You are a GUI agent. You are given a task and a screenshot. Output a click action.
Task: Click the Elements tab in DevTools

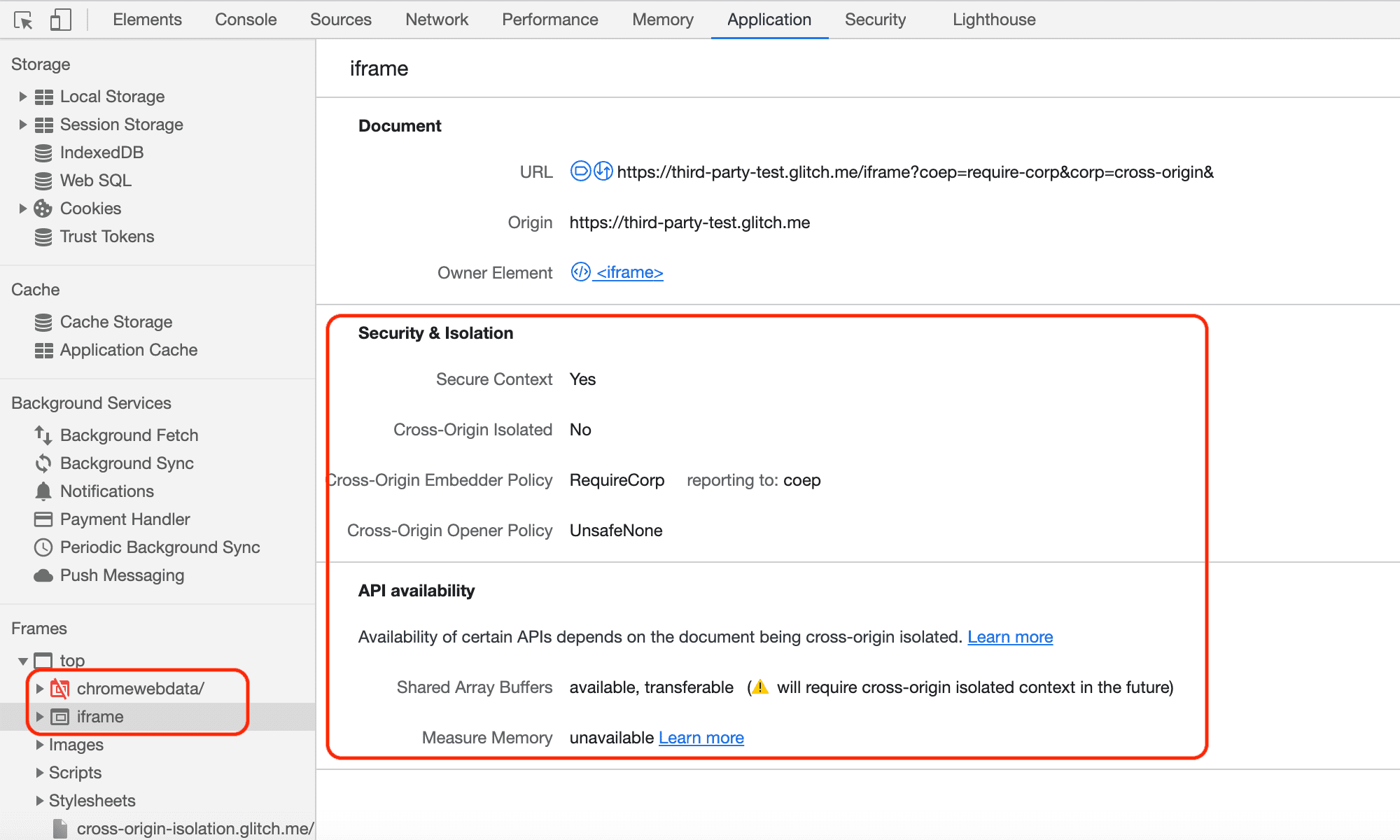(x=146, y=18)
